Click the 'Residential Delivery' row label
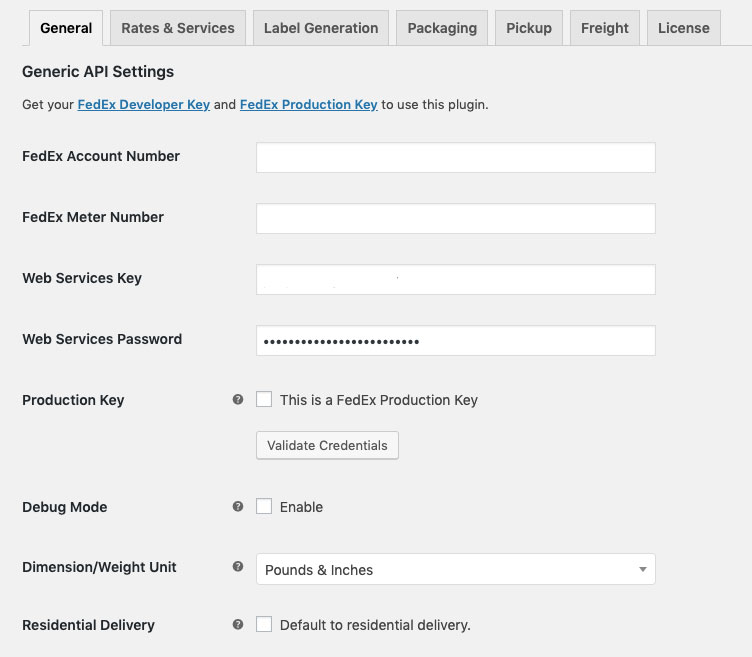 (x=88, y=625)
